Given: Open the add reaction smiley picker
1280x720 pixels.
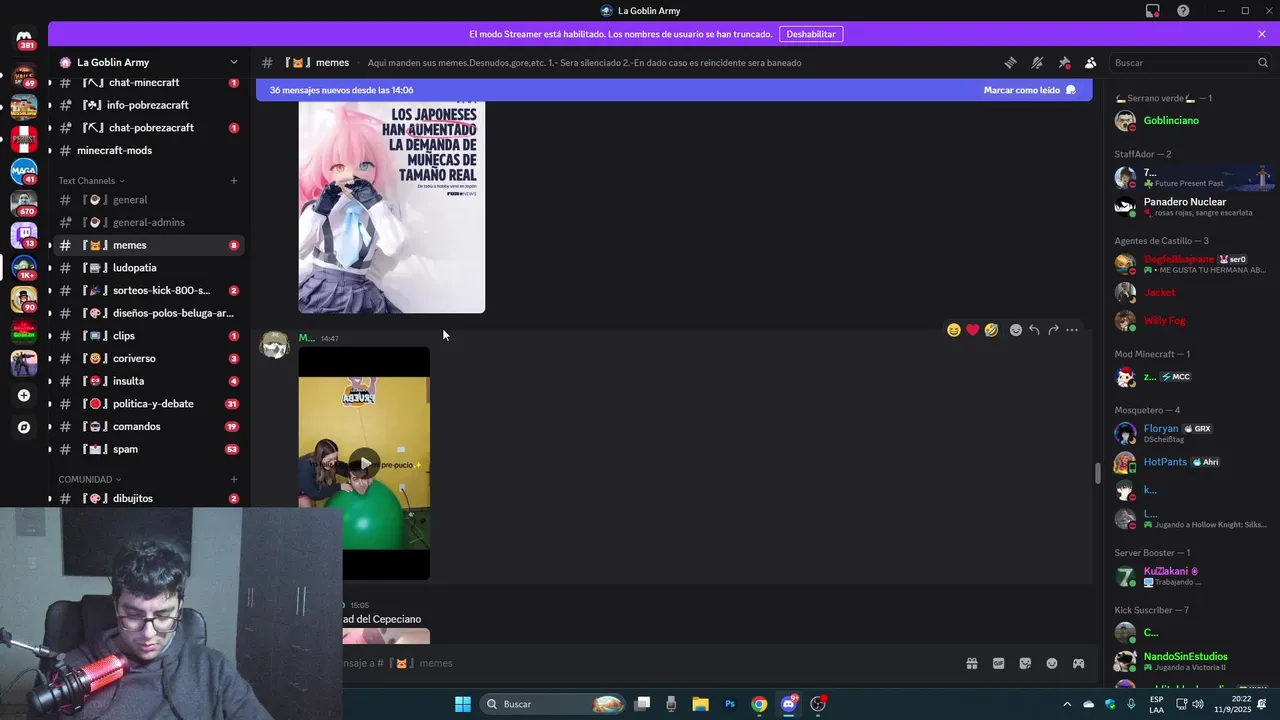Looking at the screenshot, I should coord(1016,330).
